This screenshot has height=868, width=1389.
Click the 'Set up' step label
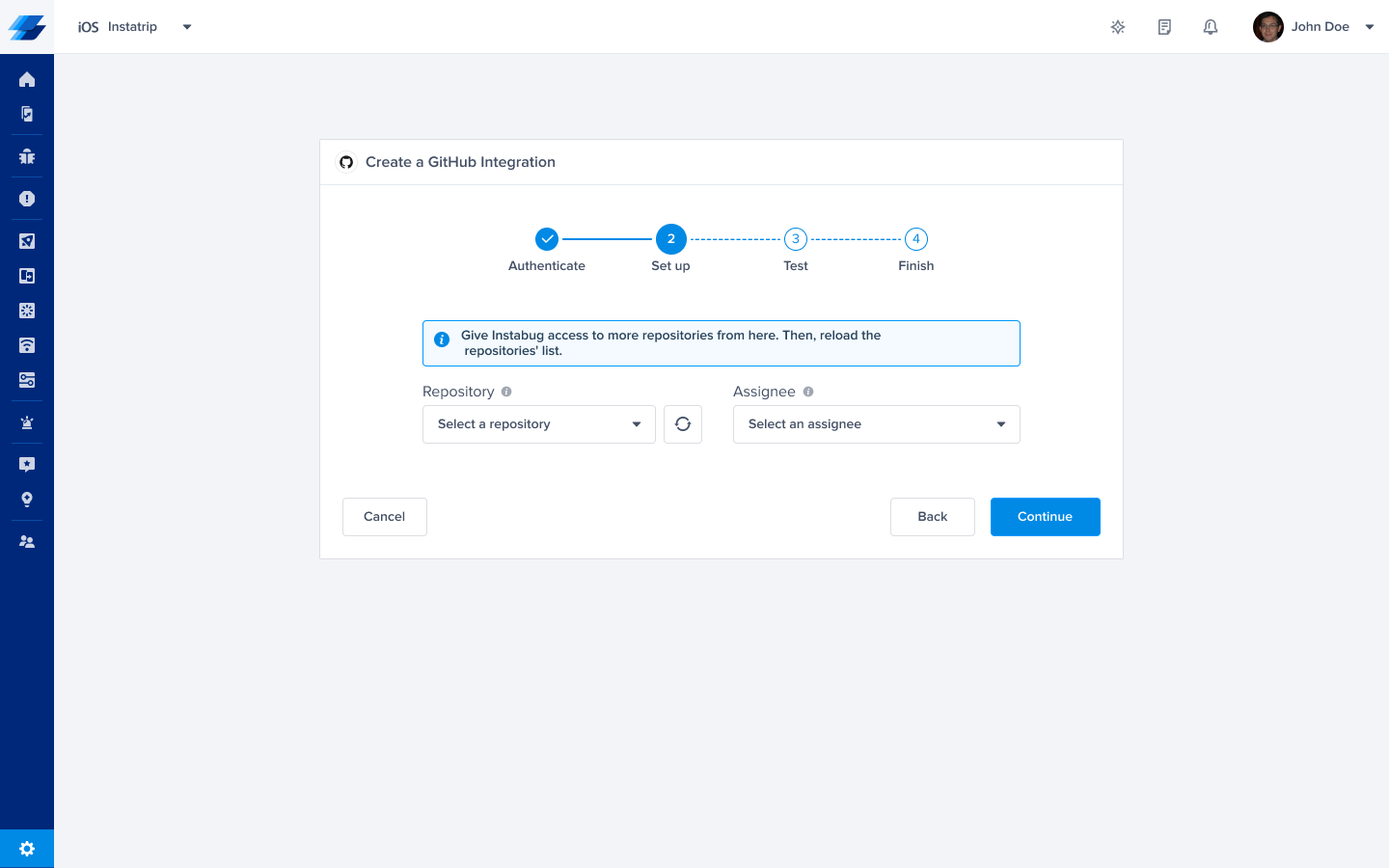(x=670, y=266)
